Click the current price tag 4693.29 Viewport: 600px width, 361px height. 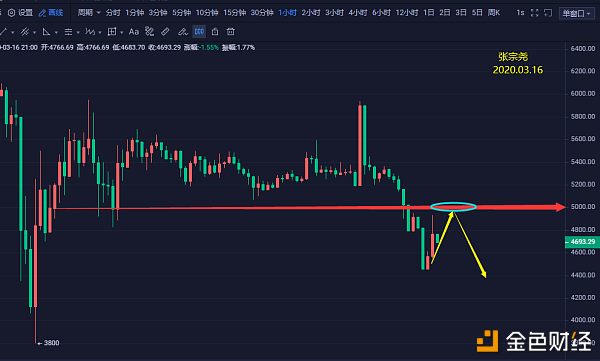(x=582, y=242)
